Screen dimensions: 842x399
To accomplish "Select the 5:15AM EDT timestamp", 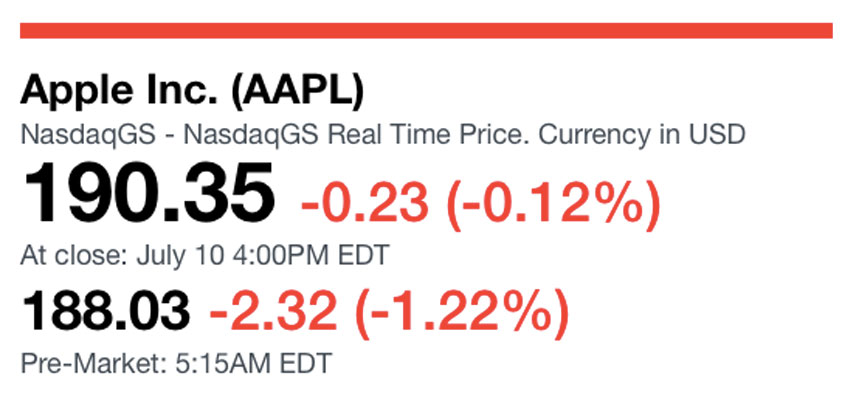I will pos(252,364).
